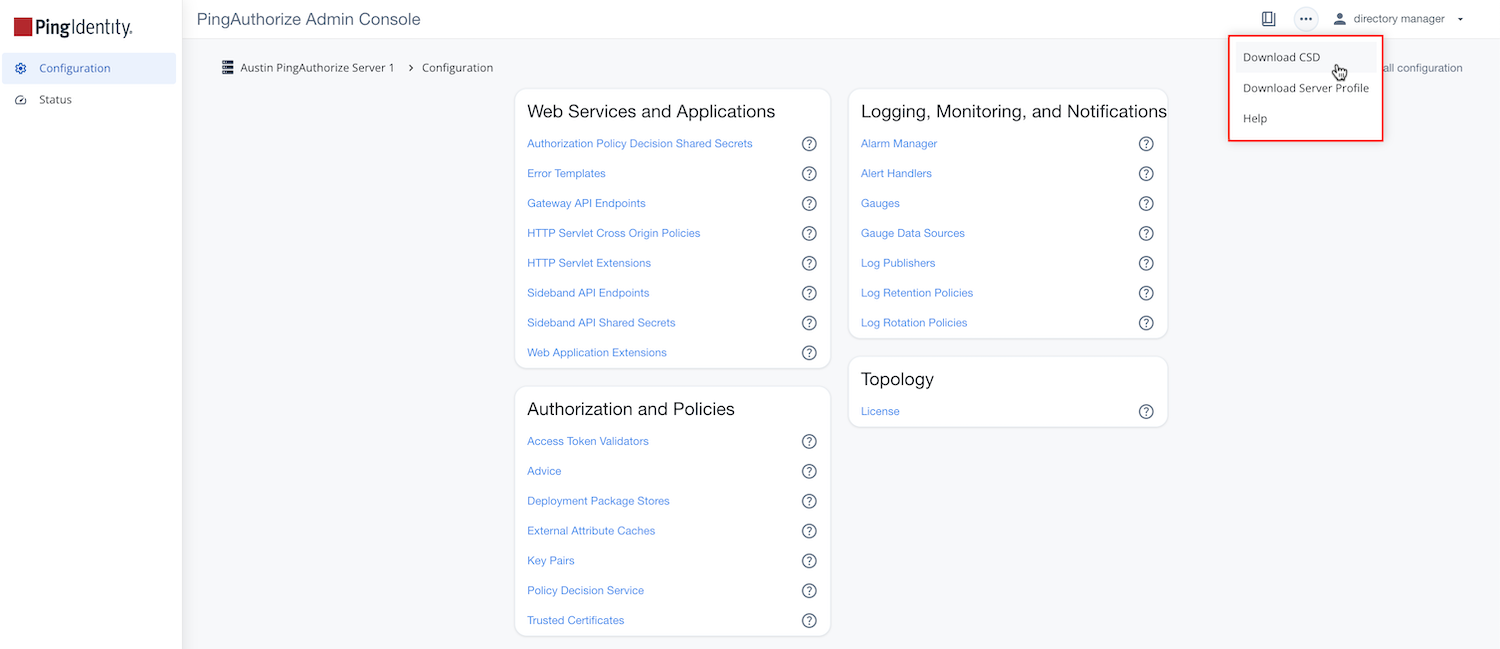Open the Policy Decision Service page
The height and width of the screenshot is (649, 1500).
coord(585,590)
